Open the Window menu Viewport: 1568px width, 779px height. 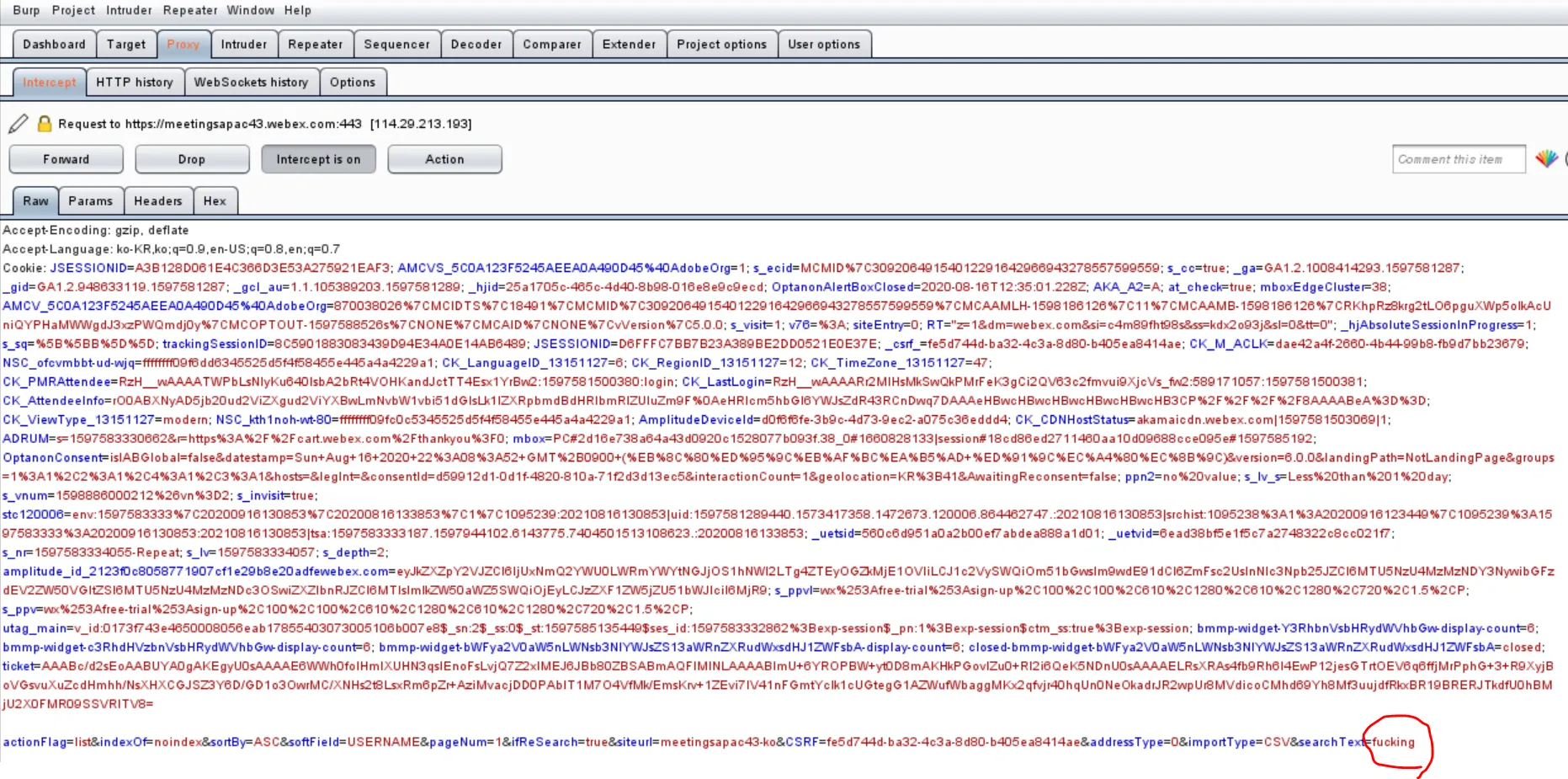(x=250, y=10)
